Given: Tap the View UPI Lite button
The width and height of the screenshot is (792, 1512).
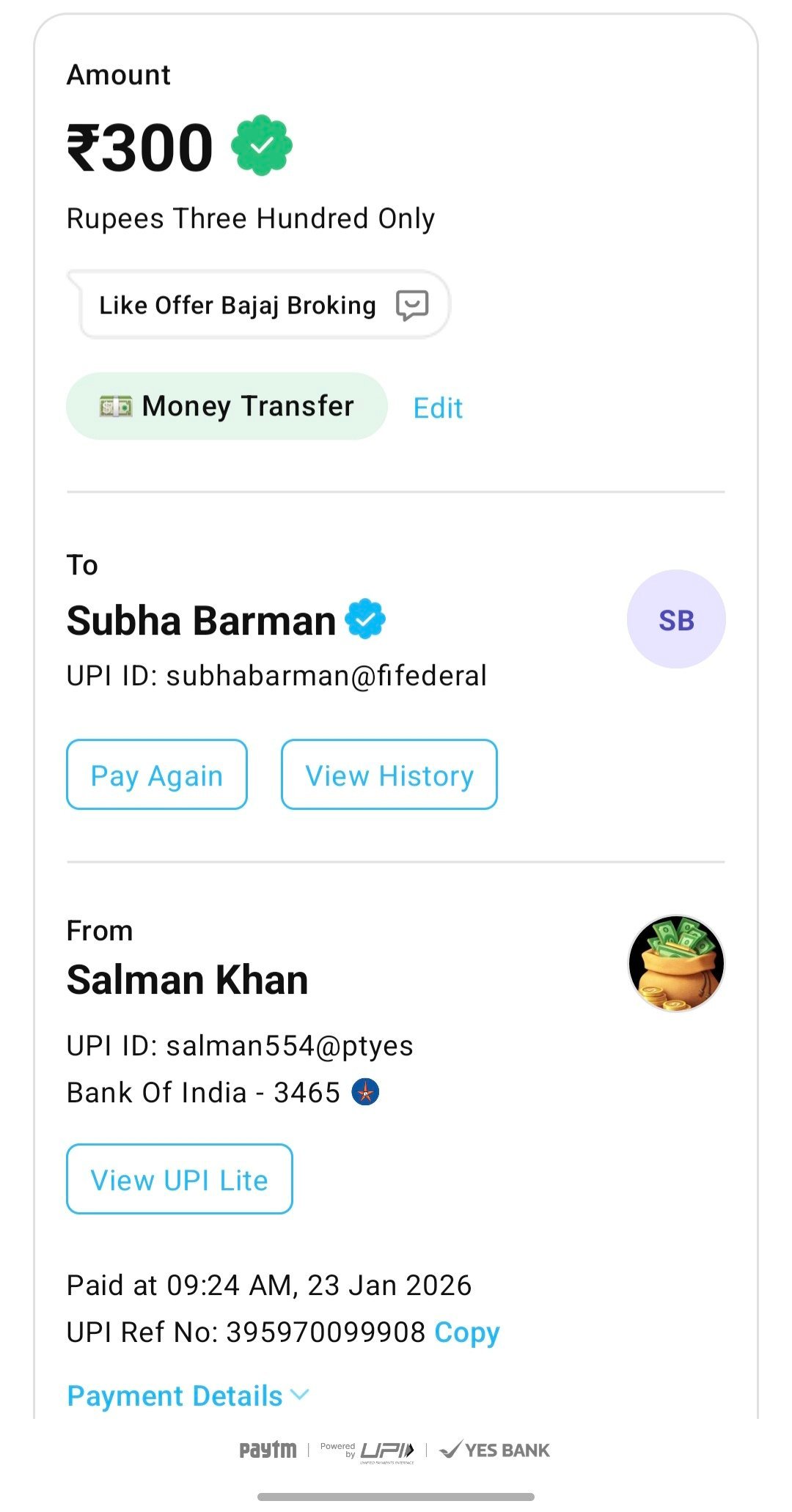Looking at the screenshot, I should pos(180,1179).
